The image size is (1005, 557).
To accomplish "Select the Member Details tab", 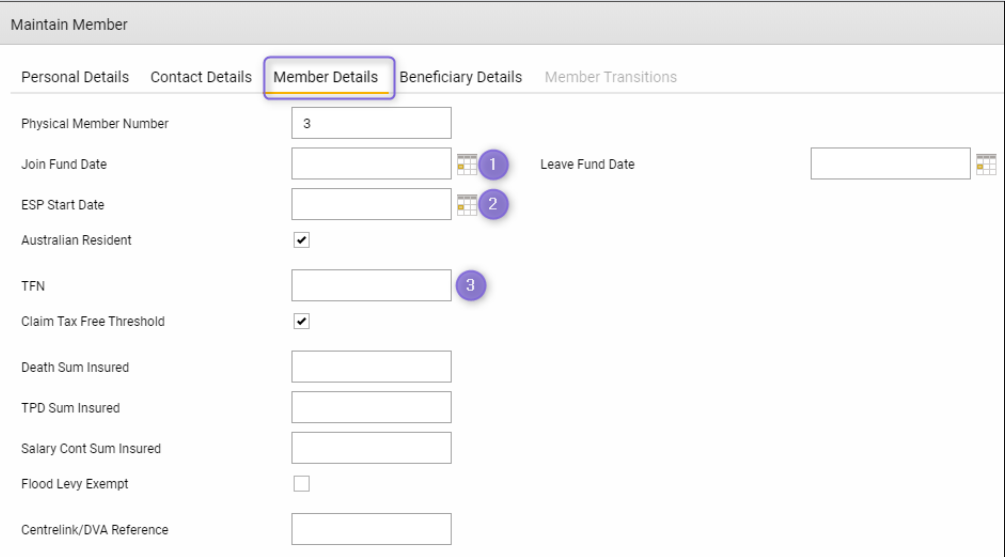I will click(326, 77).
